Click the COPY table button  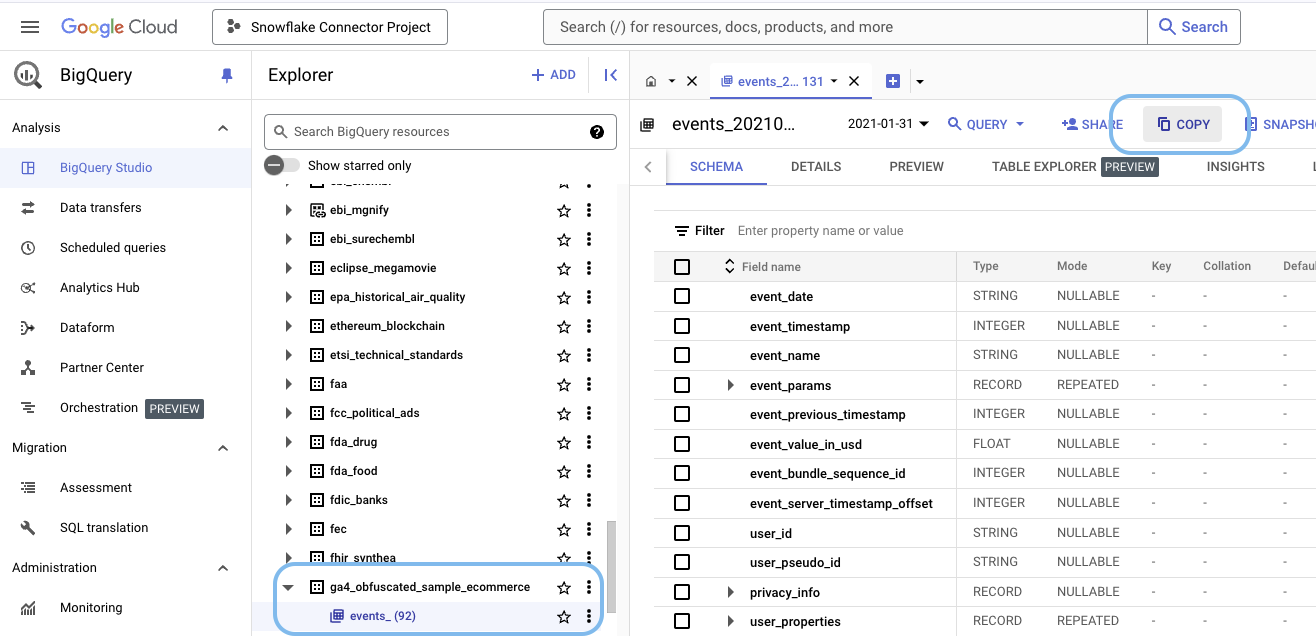(x=1183, y=124)
